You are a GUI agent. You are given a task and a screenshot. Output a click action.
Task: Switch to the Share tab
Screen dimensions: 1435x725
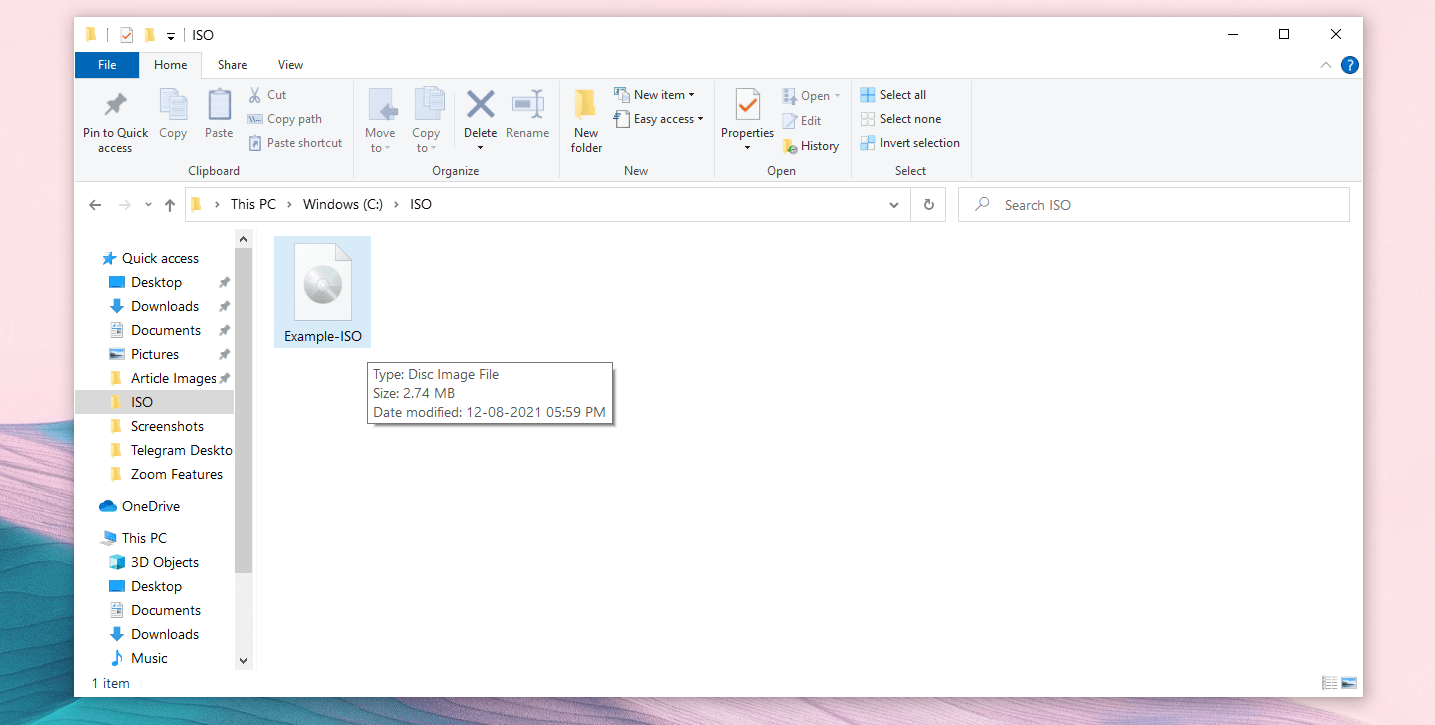coord(232,65)
